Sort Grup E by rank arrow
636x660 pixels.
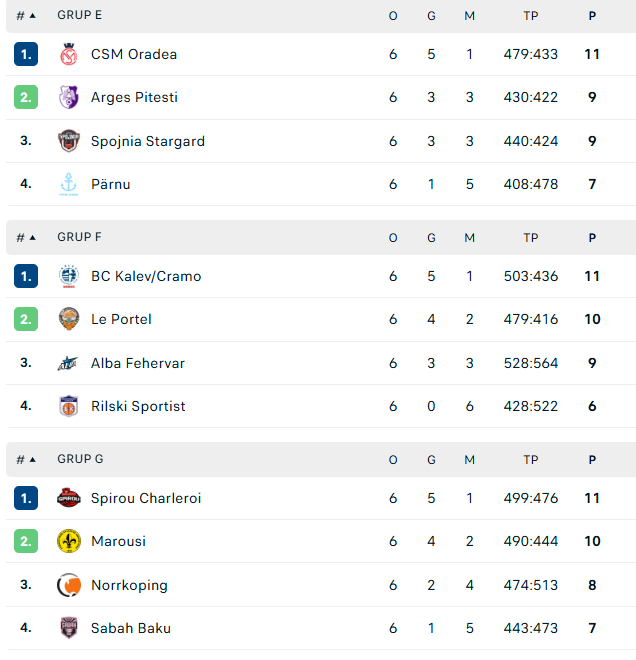click(x=33, y=16)
